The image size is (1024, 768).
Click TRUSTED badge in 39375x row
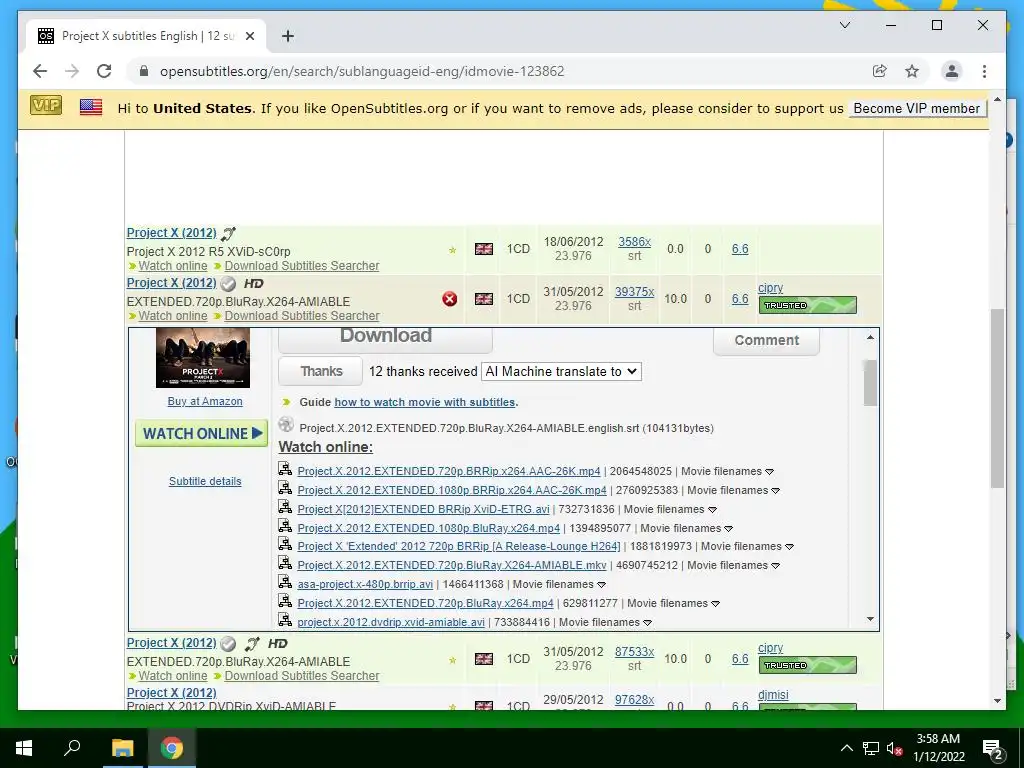(807, 305)
